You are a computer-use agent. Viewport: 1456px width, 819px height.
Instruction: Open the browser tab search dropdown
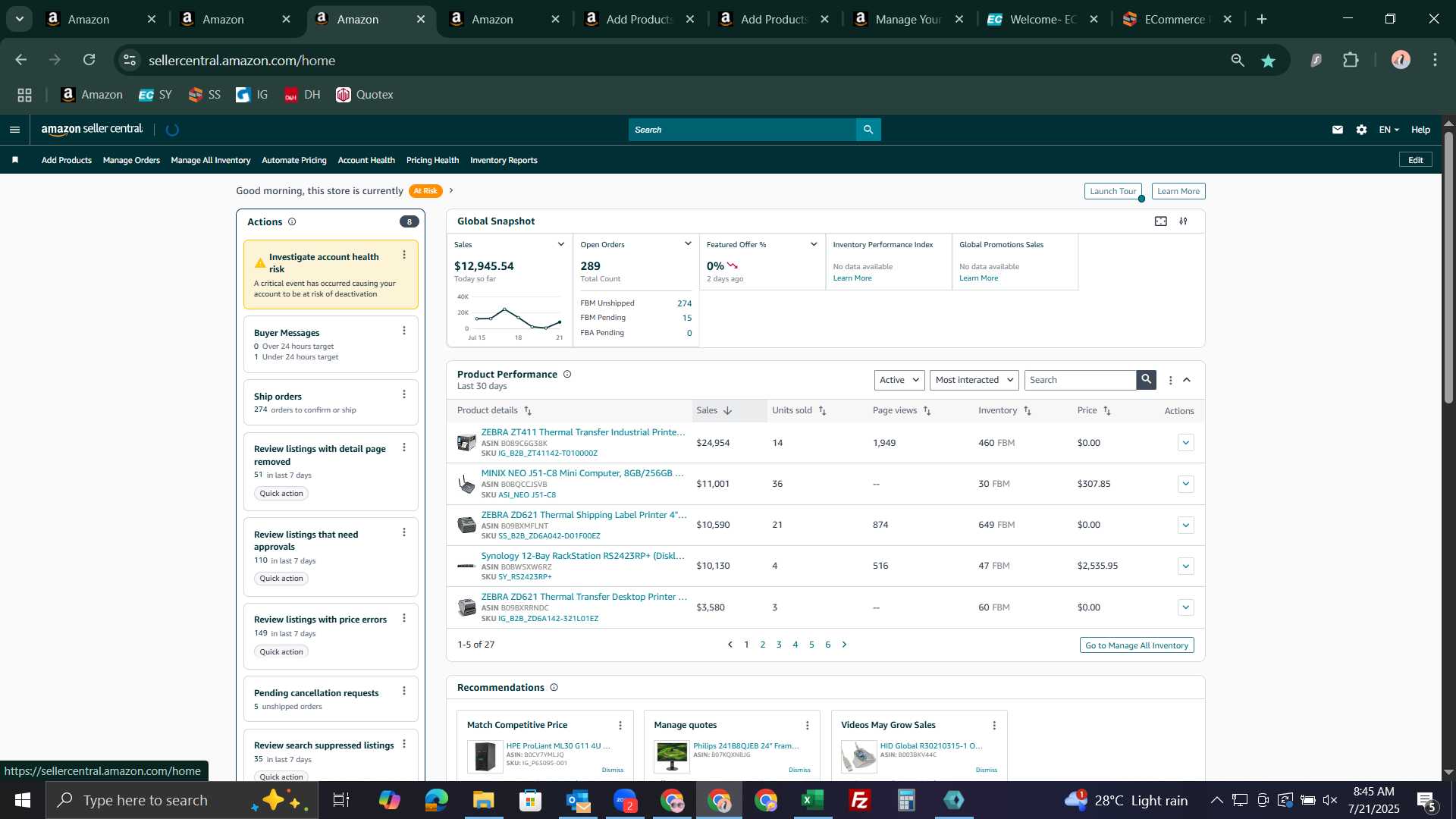(20, 19)
